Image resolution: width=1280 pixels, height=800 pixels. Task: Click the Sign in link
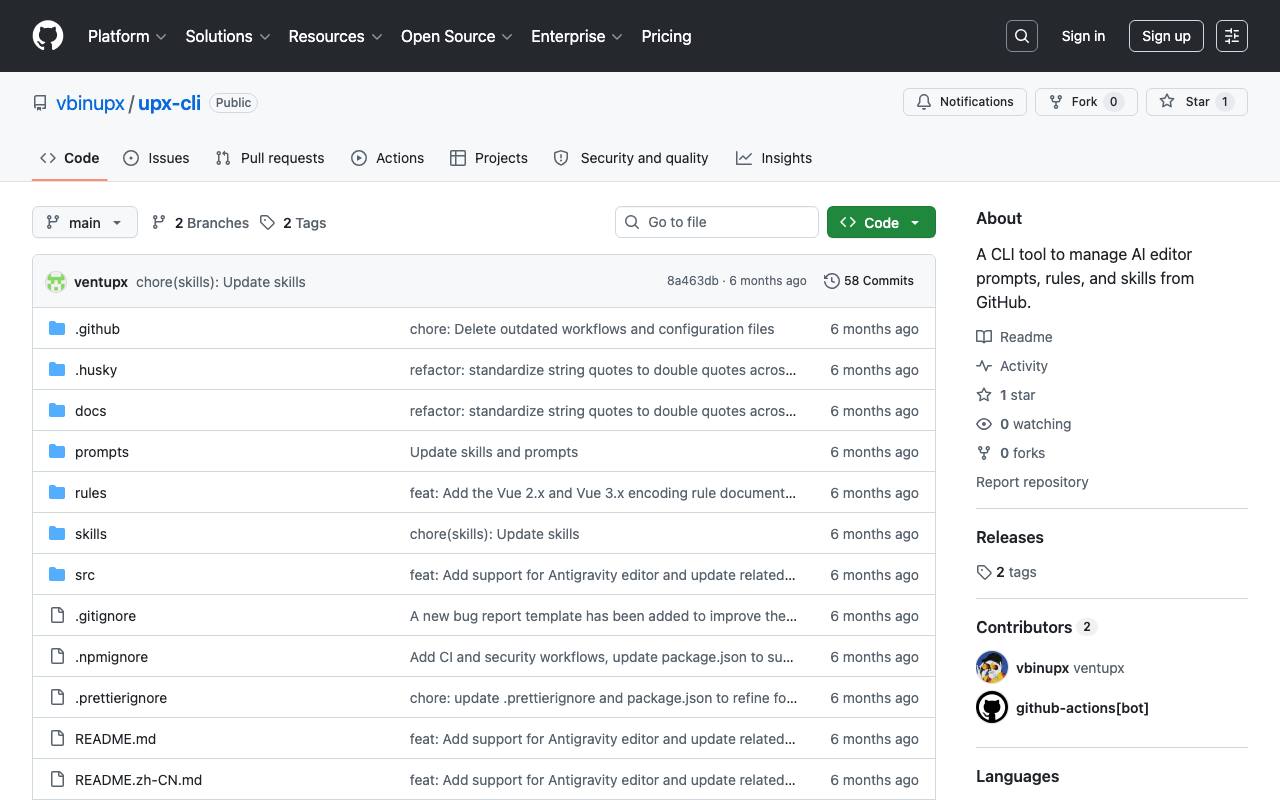(x=1083, y=36)
